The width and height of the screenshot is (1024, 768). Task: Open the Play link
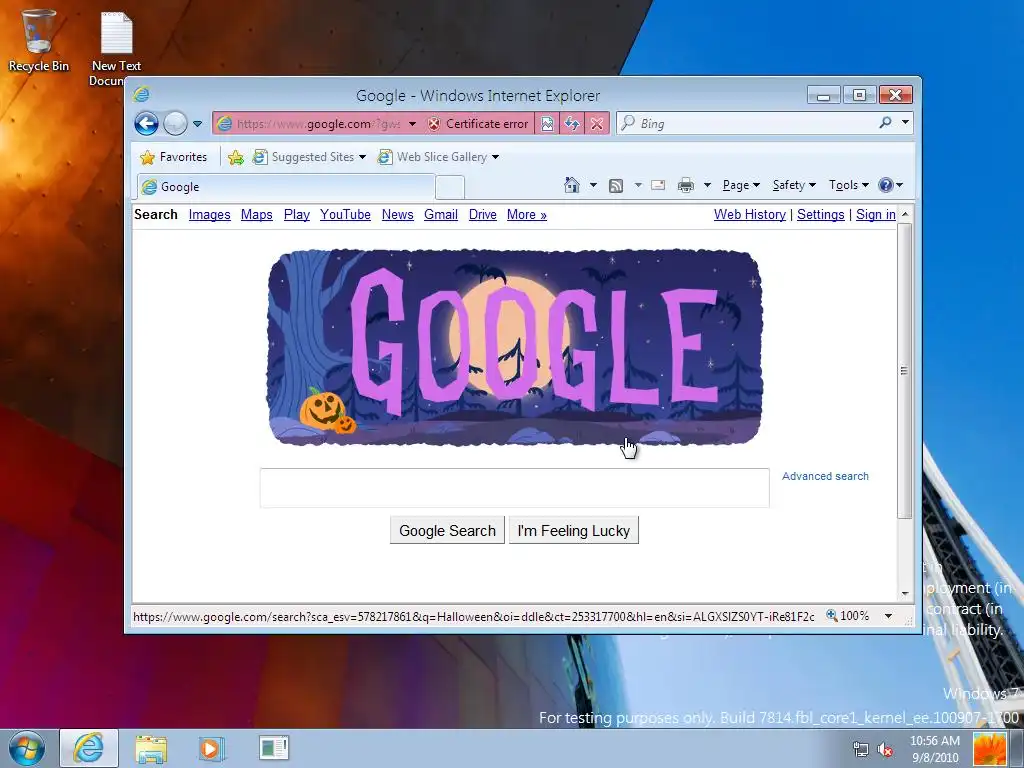coord(296,215)
